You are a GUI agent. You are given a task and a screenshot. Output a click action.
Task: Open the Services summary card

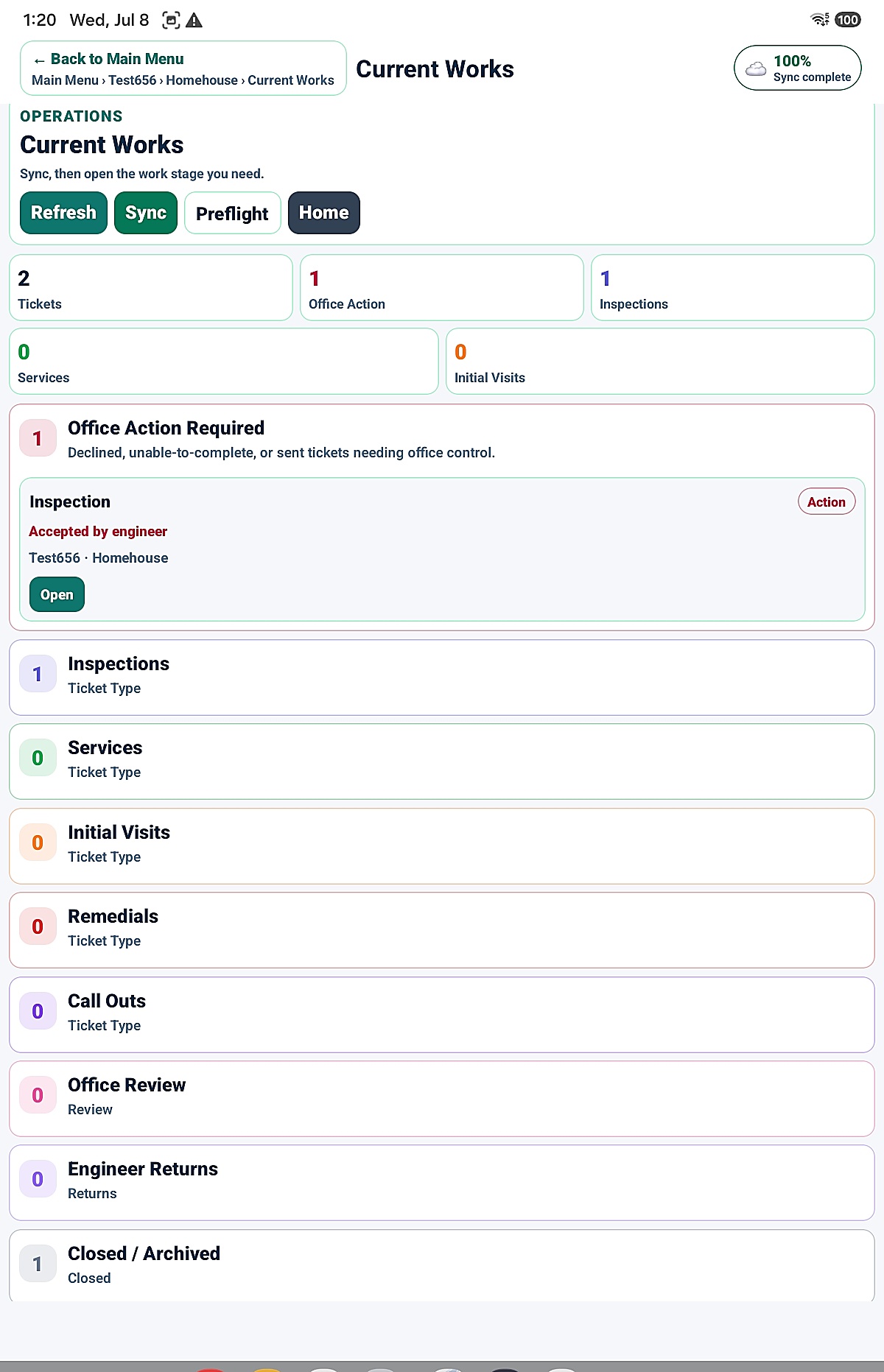tap(224, 362)
